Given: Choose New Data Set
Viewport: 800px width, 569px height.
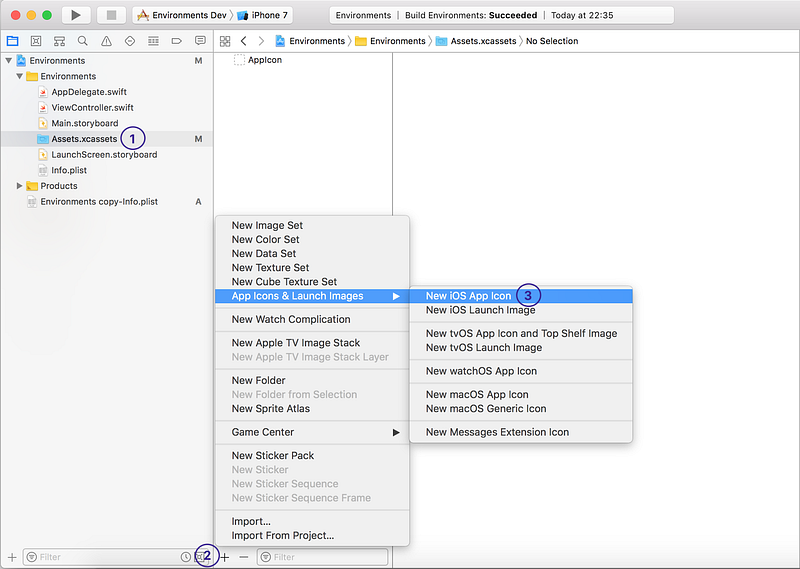Looking at the screenshot, I should (312, 254).
